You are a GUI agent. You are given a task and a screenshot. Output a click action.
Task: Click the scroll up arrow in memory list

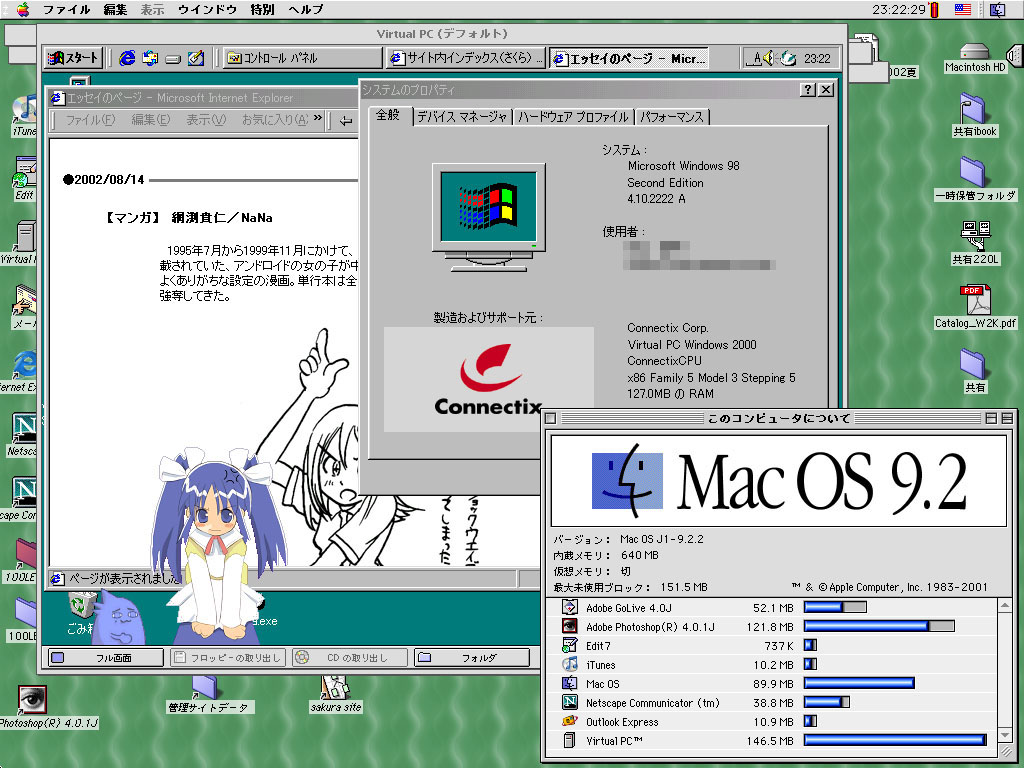point(1005,606)
